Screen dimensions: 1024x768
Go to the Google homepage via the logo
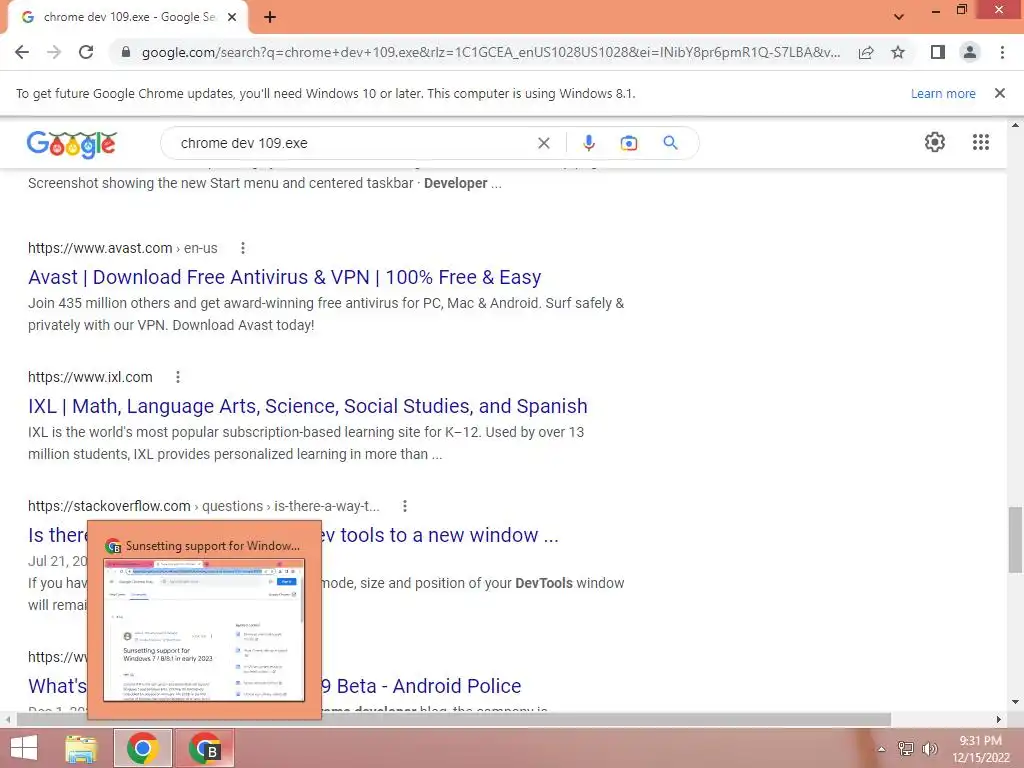click(x=72, y=144)
